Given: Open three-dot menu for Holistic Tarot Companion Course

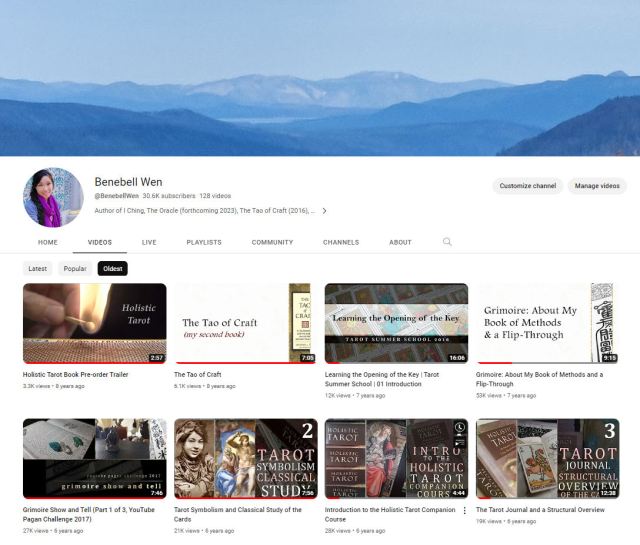Looking at the screenshot, I should tap(464, 510).
